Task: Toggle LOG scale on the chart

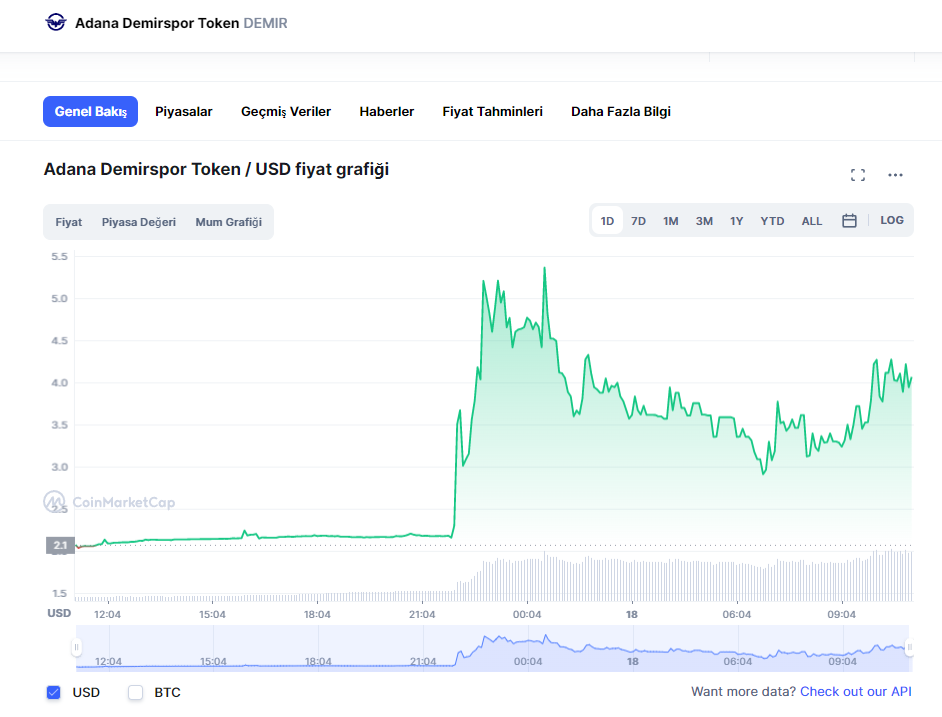Action: [891, 220]
